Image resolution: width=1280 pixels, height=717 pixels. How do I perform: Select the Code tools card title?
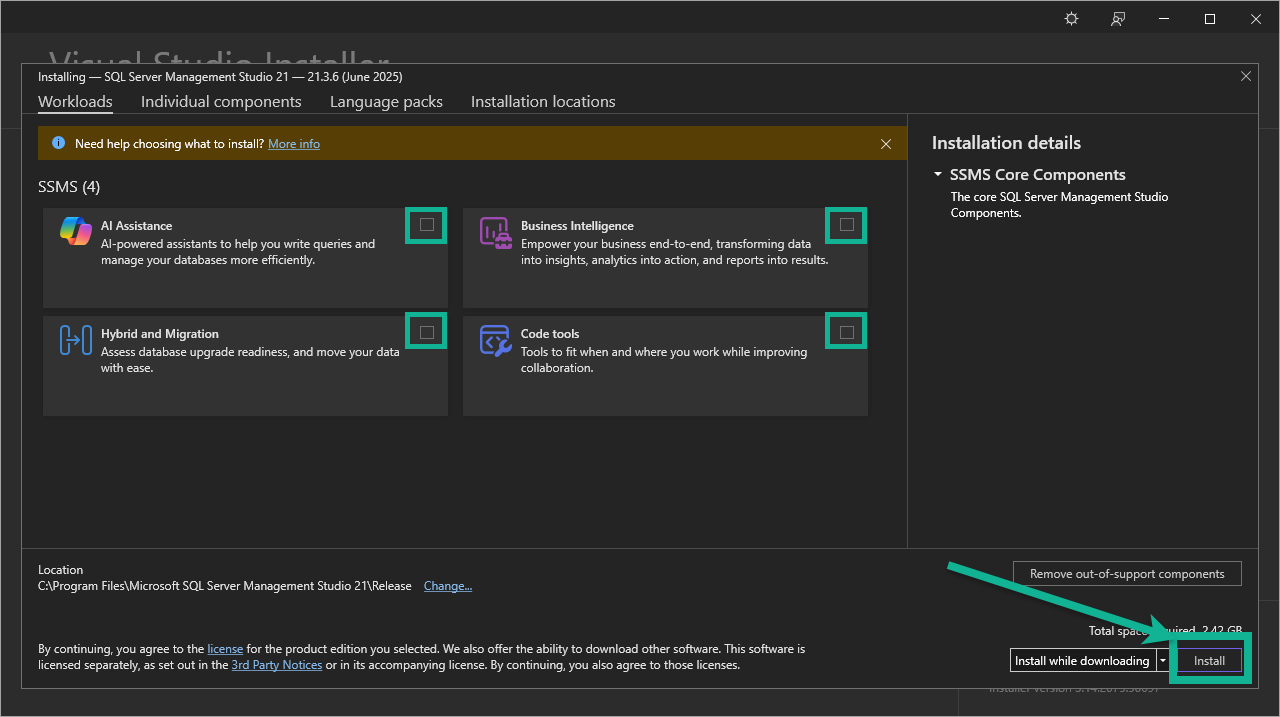(550, 334)
